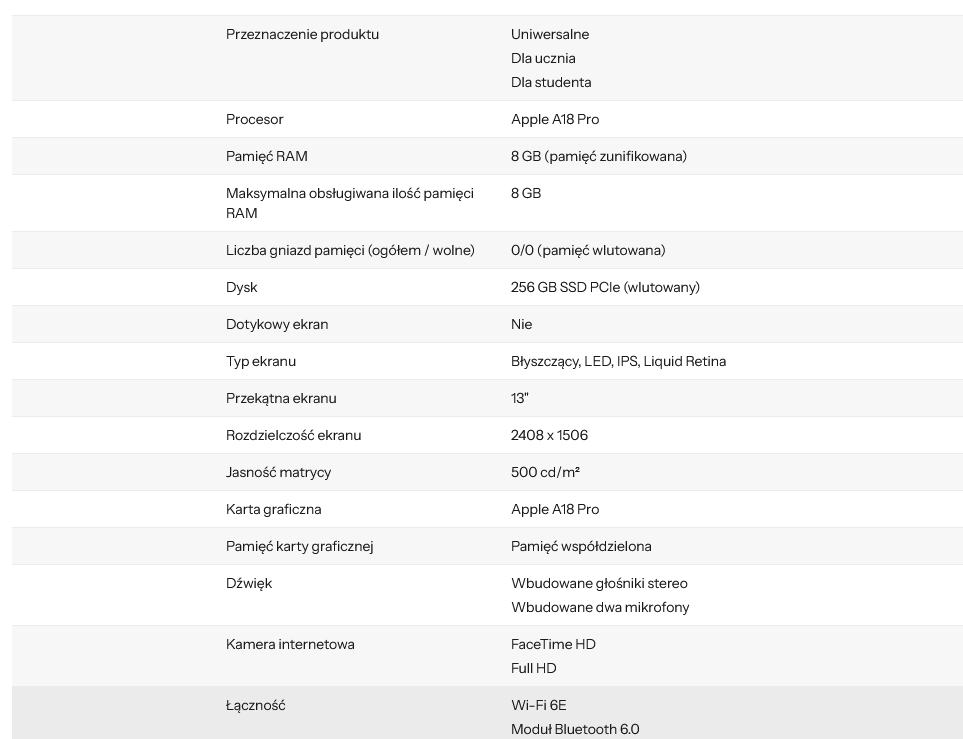Select 'Wbudowane głośniki stereo' value
The image size is (963, 739).
(x=599, y=583)
